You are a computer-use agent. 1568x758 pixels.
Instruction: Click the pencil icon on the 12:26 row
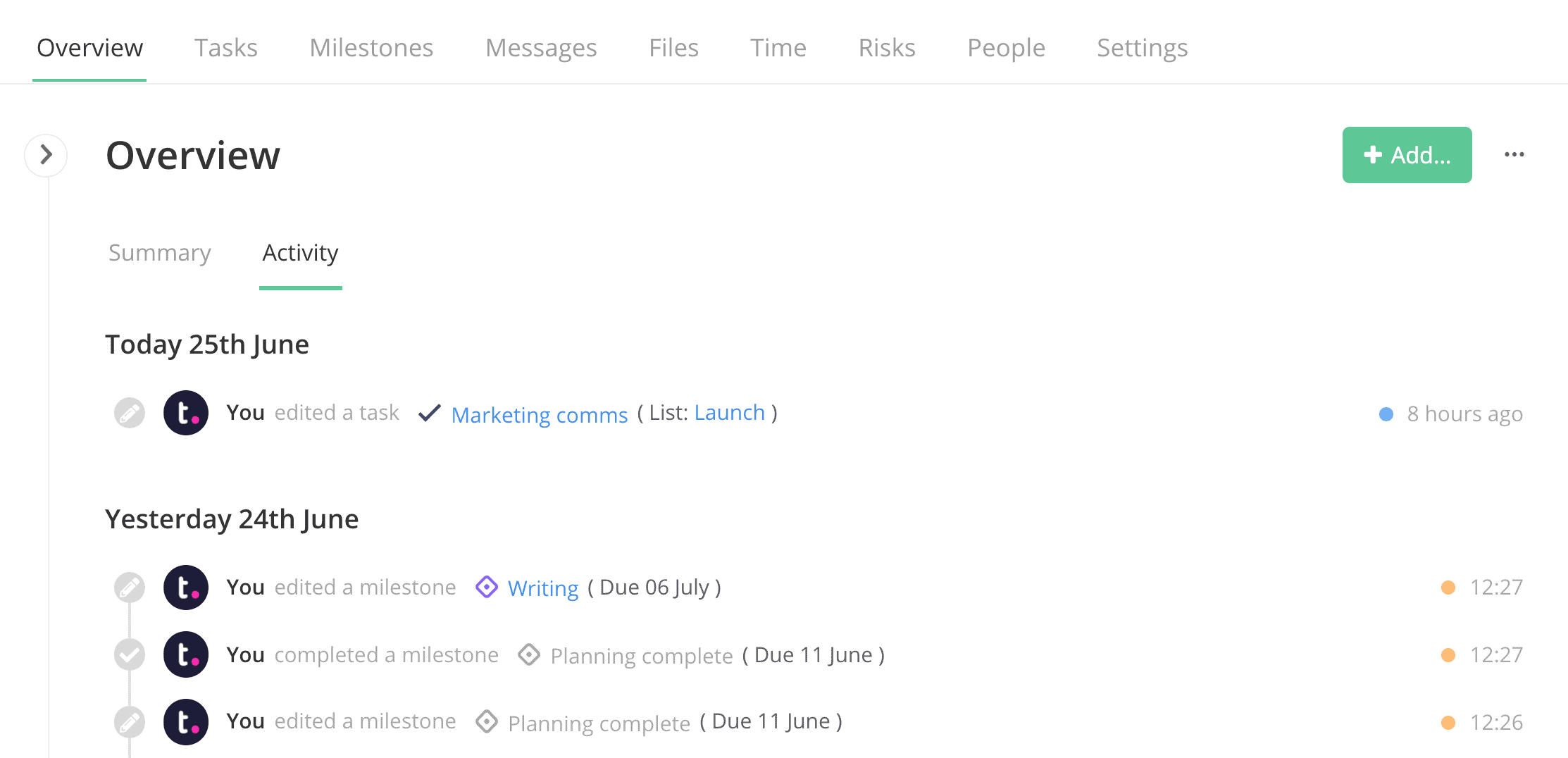pyautogui.click(x=130, y=722)
